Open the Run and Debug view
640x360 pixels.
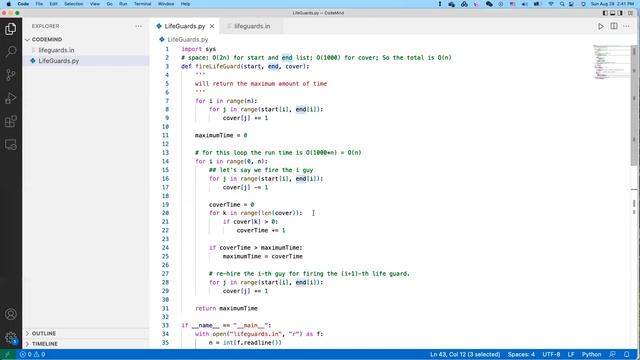11,98
